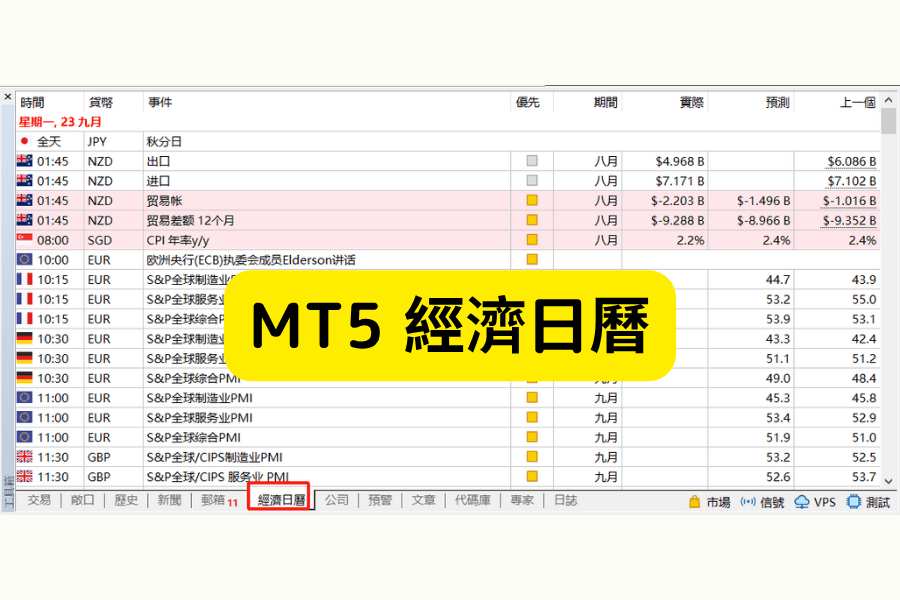Collapse the 星期一, 23 九月 date group
Viewport: 900px width, 600px height.
click(60, 121)
